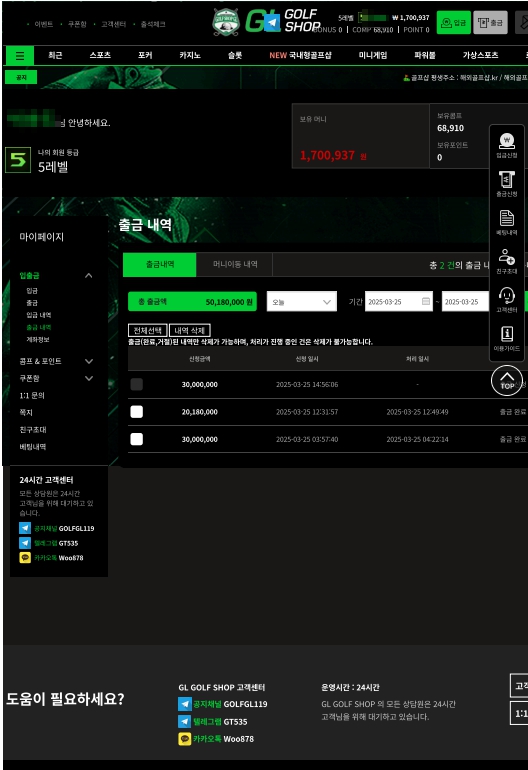Click the end date 2025-03-25 field
528x770 pixels.
coord(465,302)
